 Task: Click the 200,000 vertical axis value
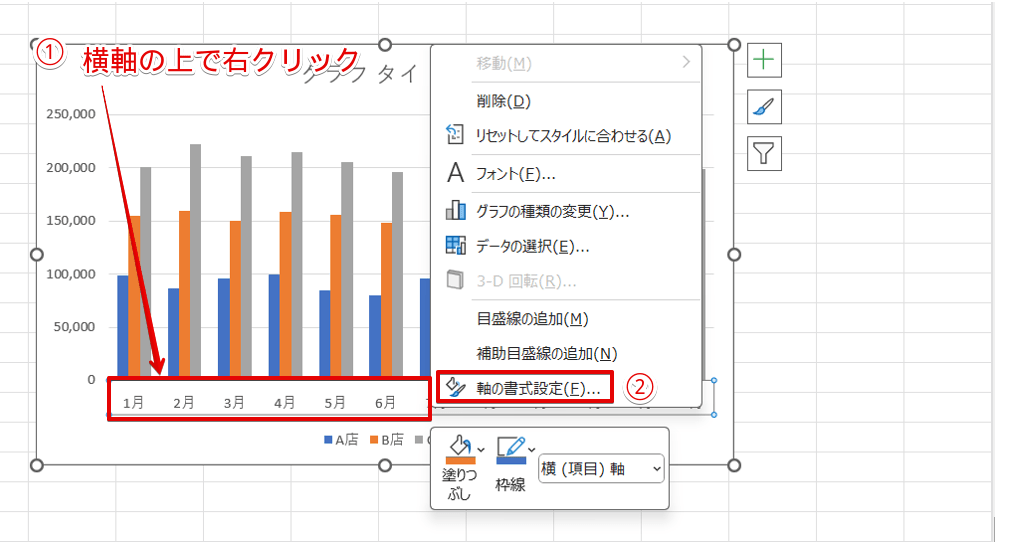[x=71, y=168]
